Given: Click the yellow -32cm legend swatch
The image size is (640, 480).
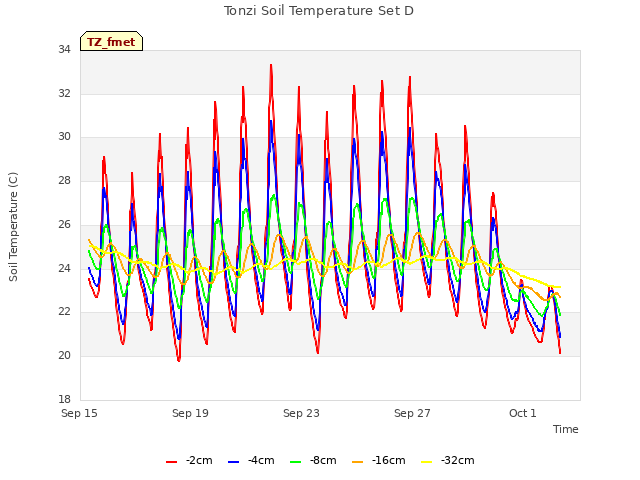Looking at the screenshot, I should click(427, 462).
